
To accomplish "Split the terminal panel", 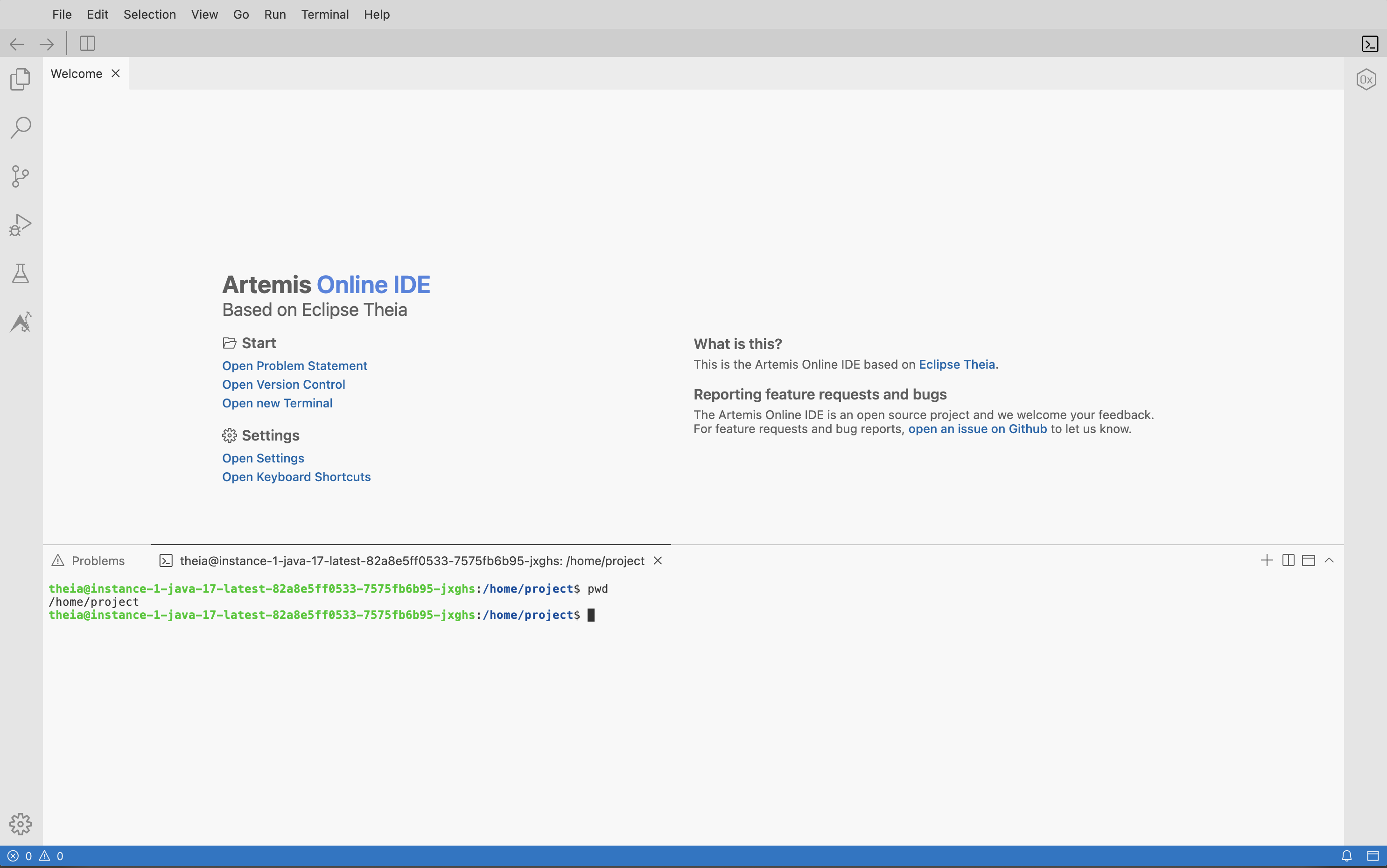I will [x=1288, y=560].
